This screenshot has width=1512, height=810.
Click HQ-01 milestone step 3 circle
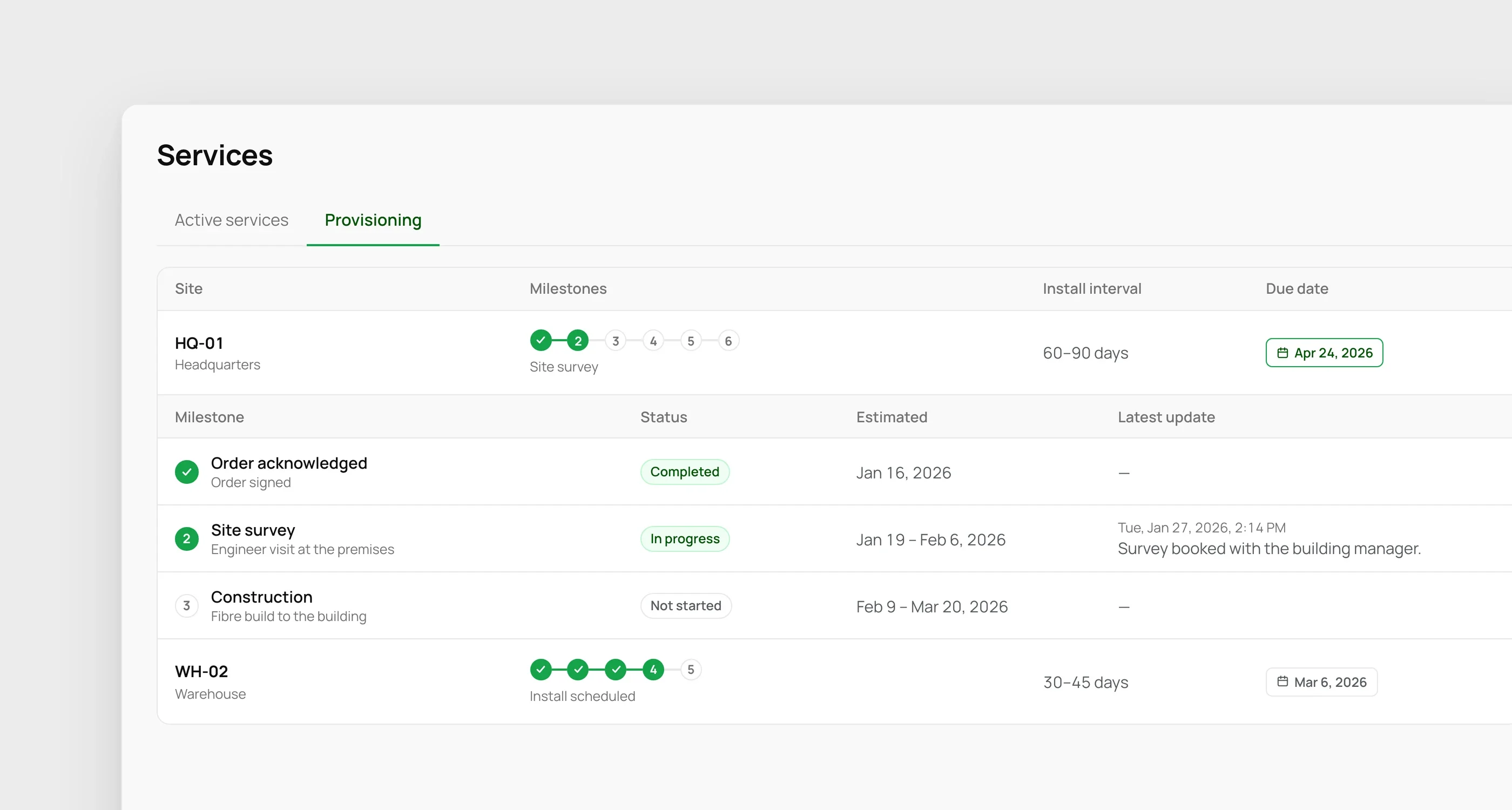click(616, 340)
